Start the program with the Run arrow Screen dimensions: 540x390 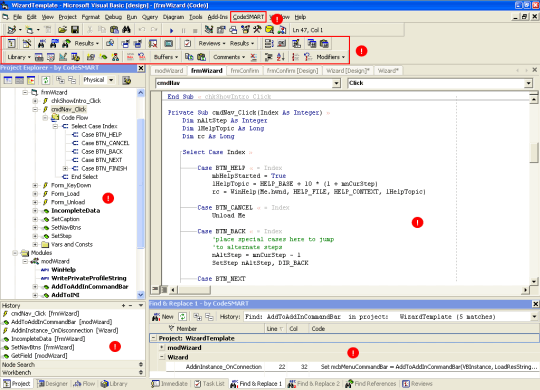point(171,30)
